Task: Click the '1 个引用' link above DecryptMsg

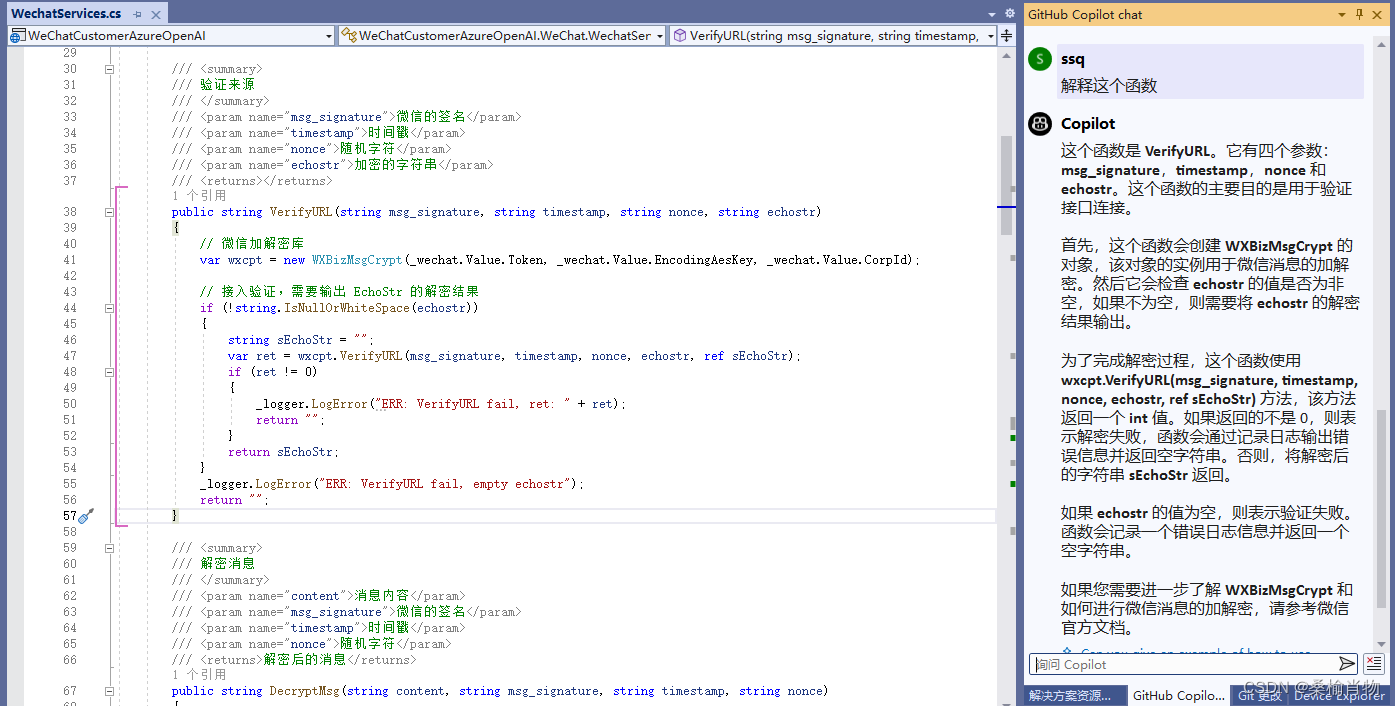Action: [199, 675]
